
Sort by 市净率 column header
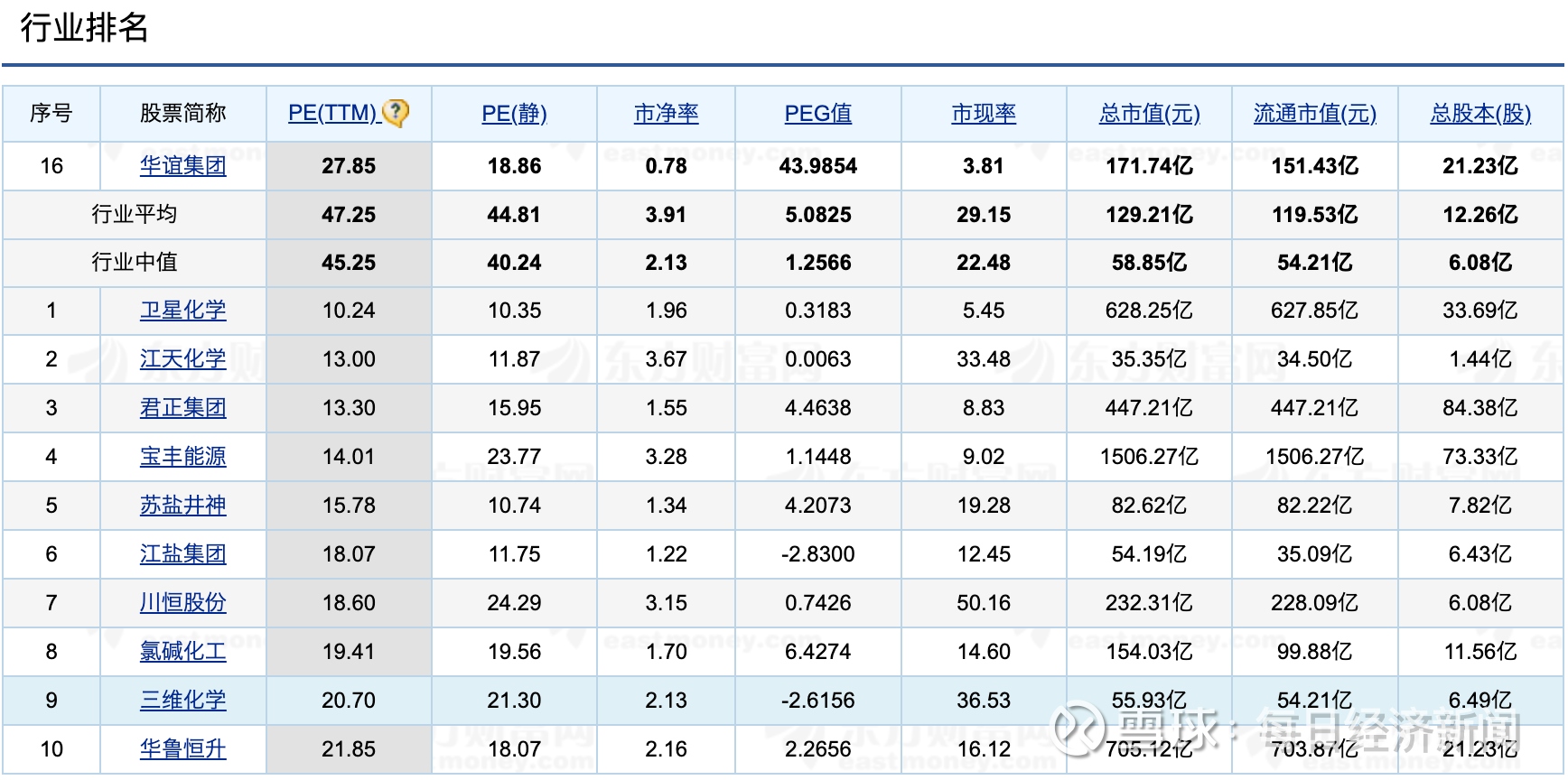click(667, 114)
